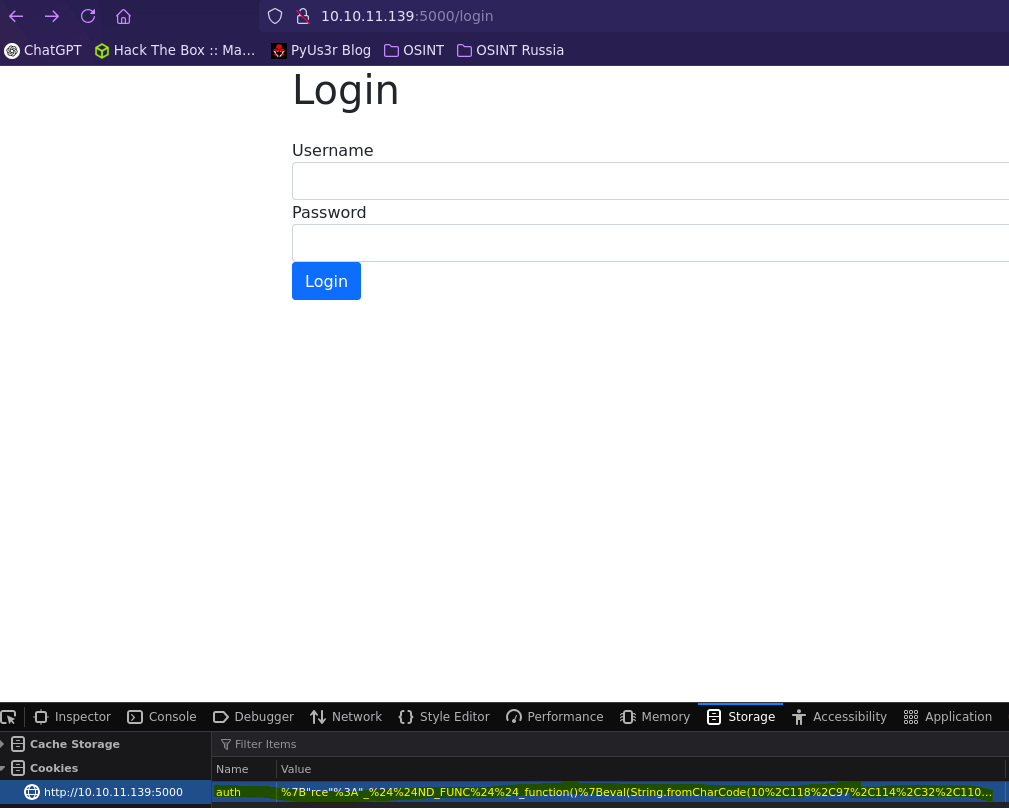
Task: Focus the Password input field
Action: coord(651,243)
